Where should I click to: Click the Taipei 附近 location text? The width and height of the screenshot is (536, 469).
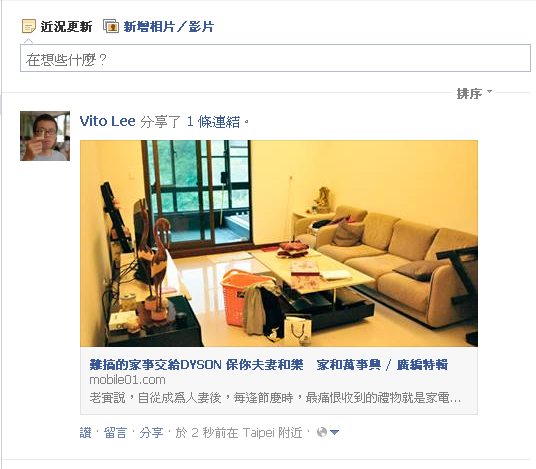click(x=273, y=433)
